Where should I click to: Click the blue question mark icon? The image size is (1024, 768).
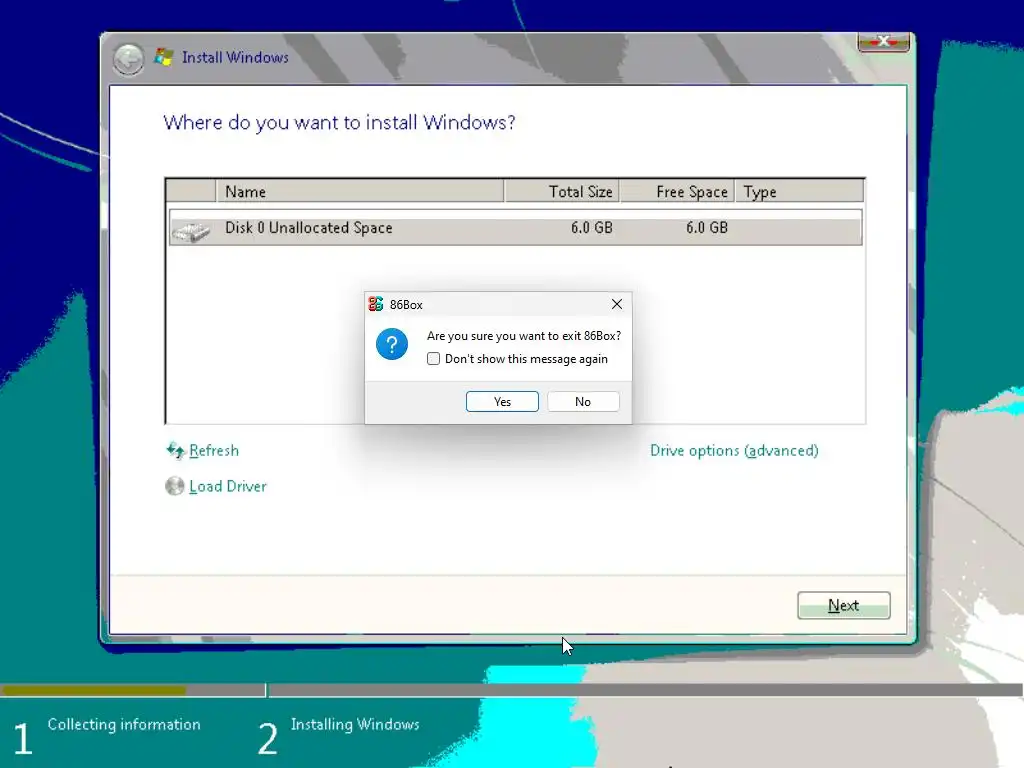click(x=392, y=344)
